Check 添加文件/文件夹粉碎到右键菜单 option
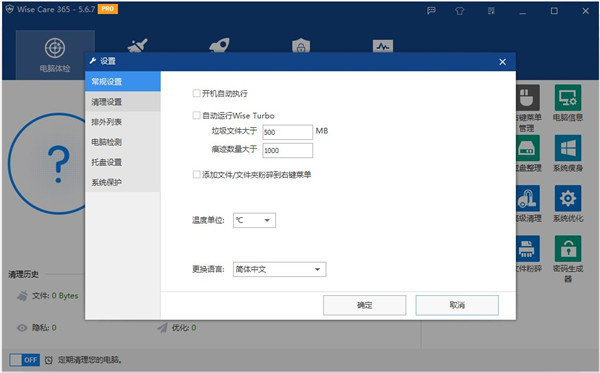600x373 pixels. (196, 174)
